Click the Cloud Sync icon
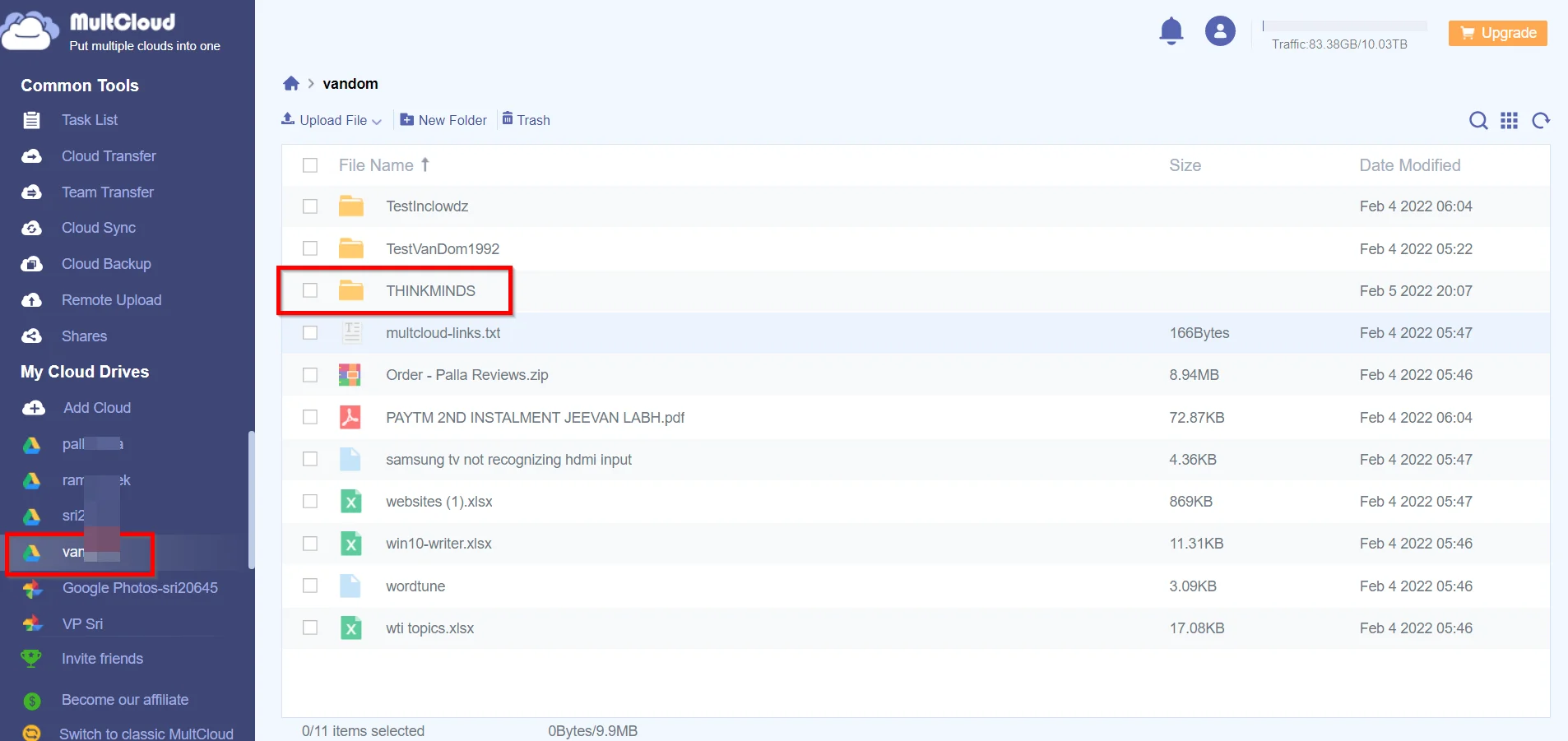 [x=31, y=228]
